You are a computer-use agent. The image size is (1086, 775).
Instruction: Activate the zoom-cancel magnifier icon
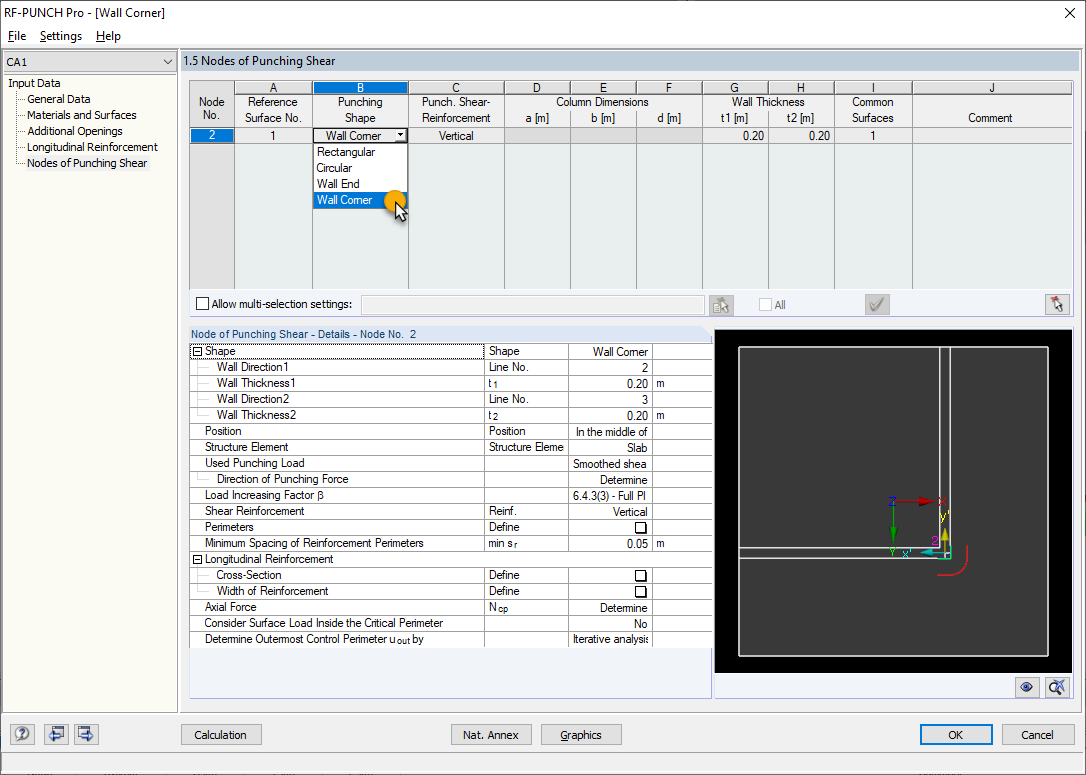click(x=1056, y=687)
